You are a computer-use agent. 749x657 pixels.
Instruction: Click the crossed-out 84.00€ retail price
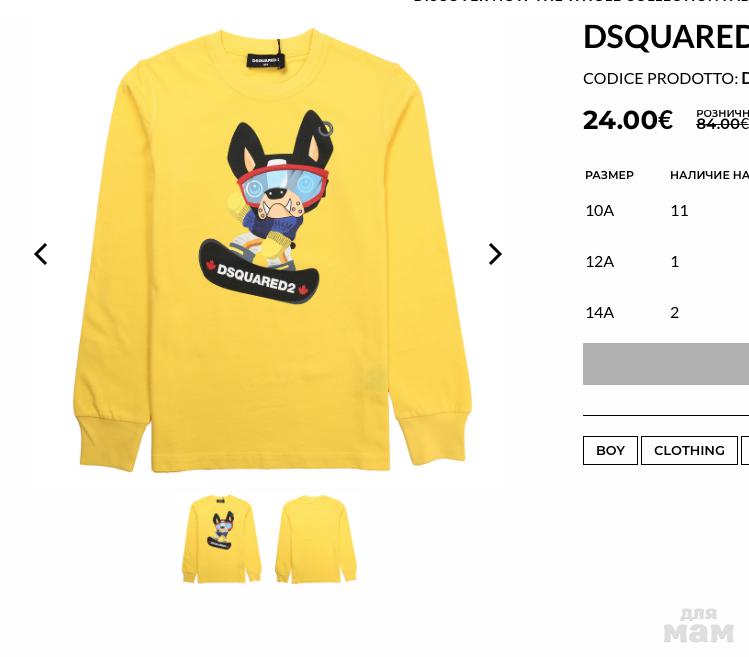point(722,124)
